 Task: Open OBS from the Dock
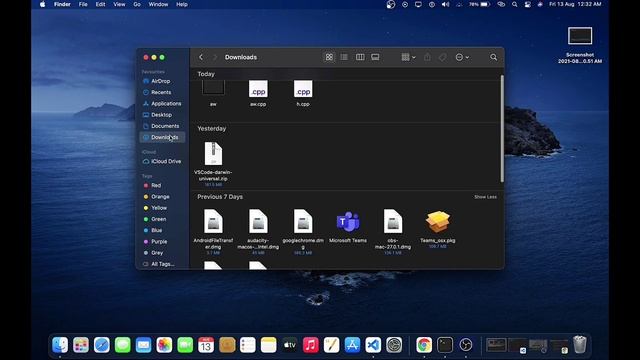click(466, 345)
